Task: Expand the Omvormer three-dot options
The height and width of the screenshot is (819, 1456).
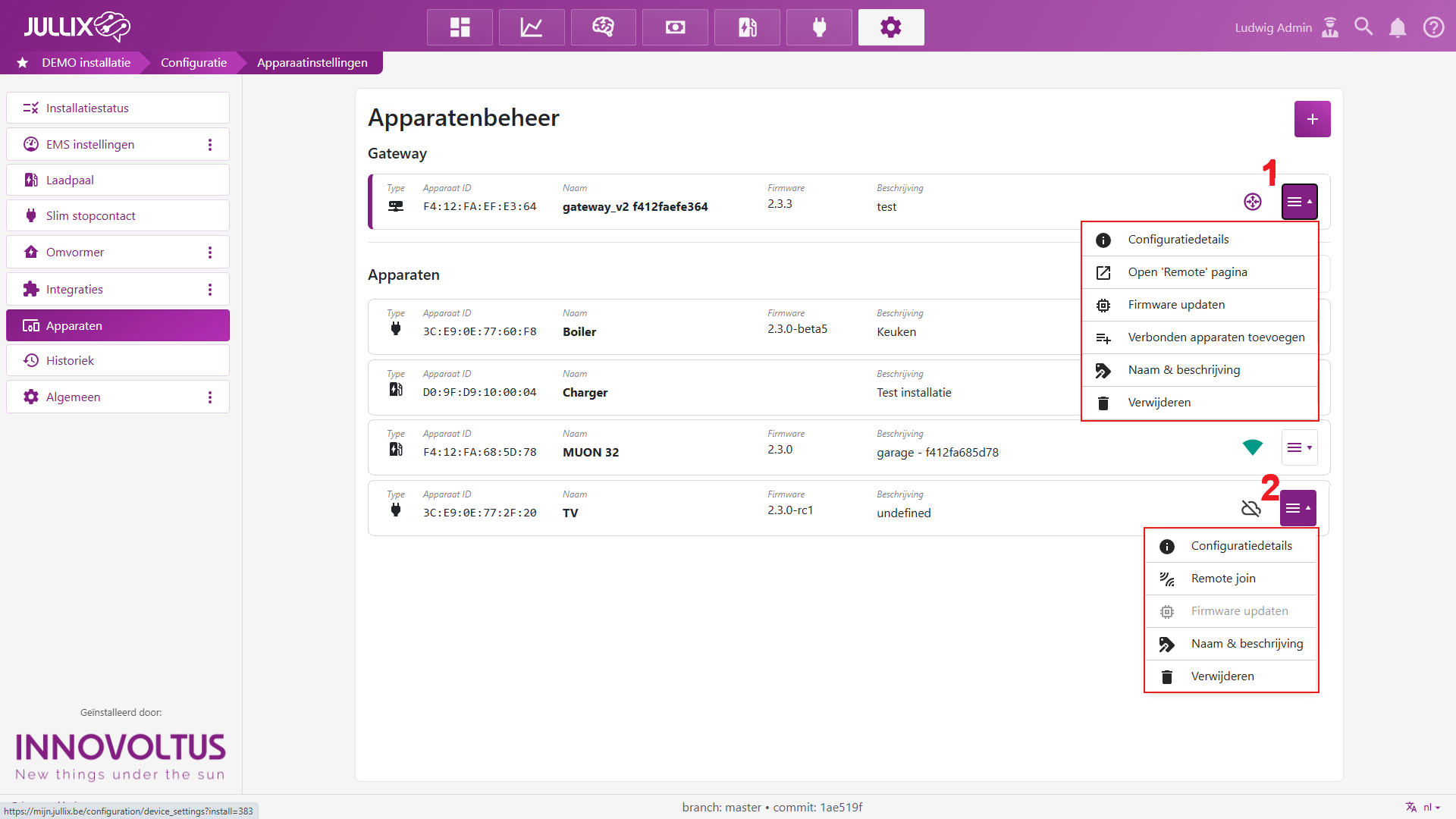Action: coord(210,253)
